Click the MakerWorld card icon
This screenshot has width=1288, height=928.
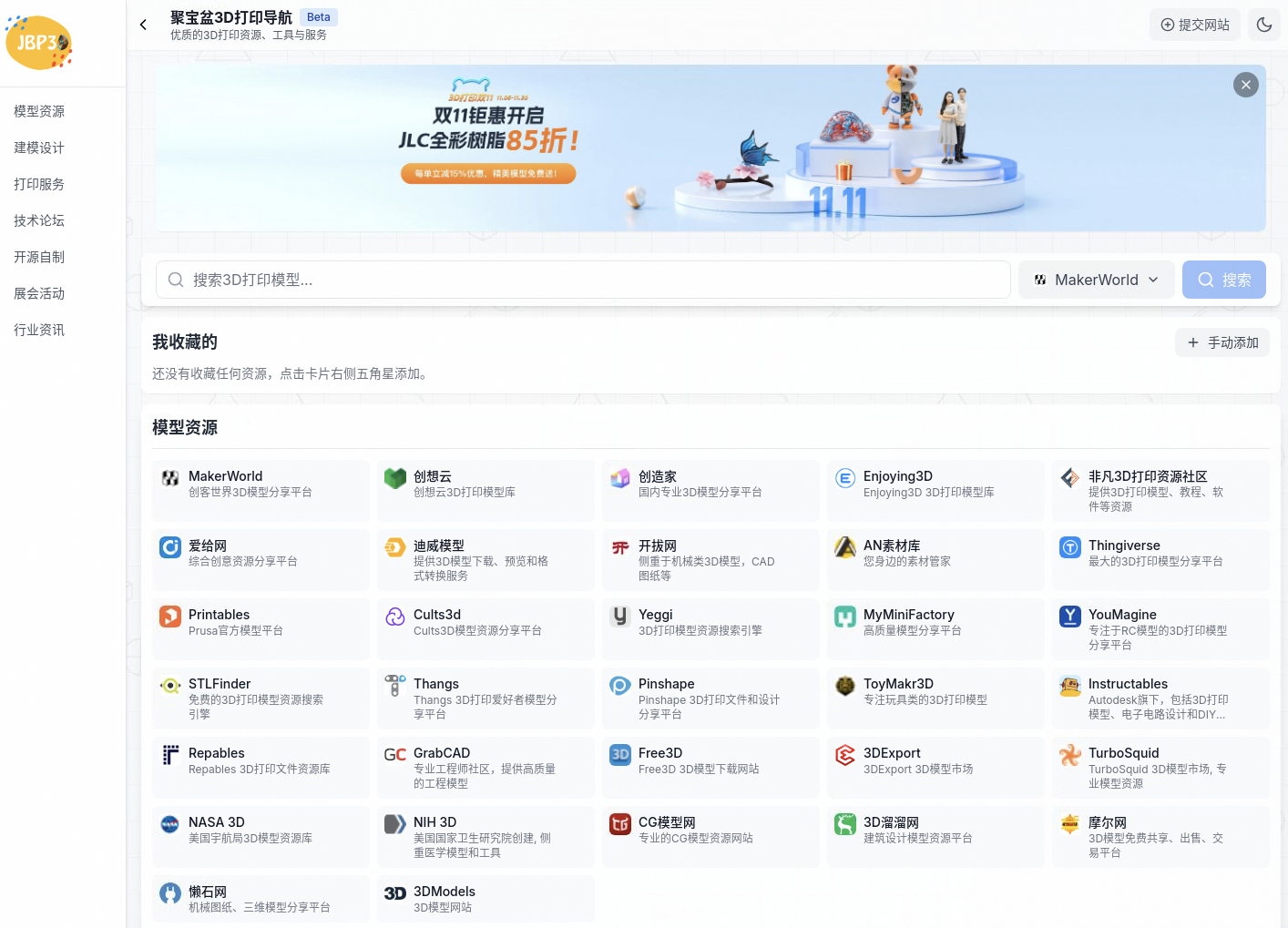coord(170,478)
